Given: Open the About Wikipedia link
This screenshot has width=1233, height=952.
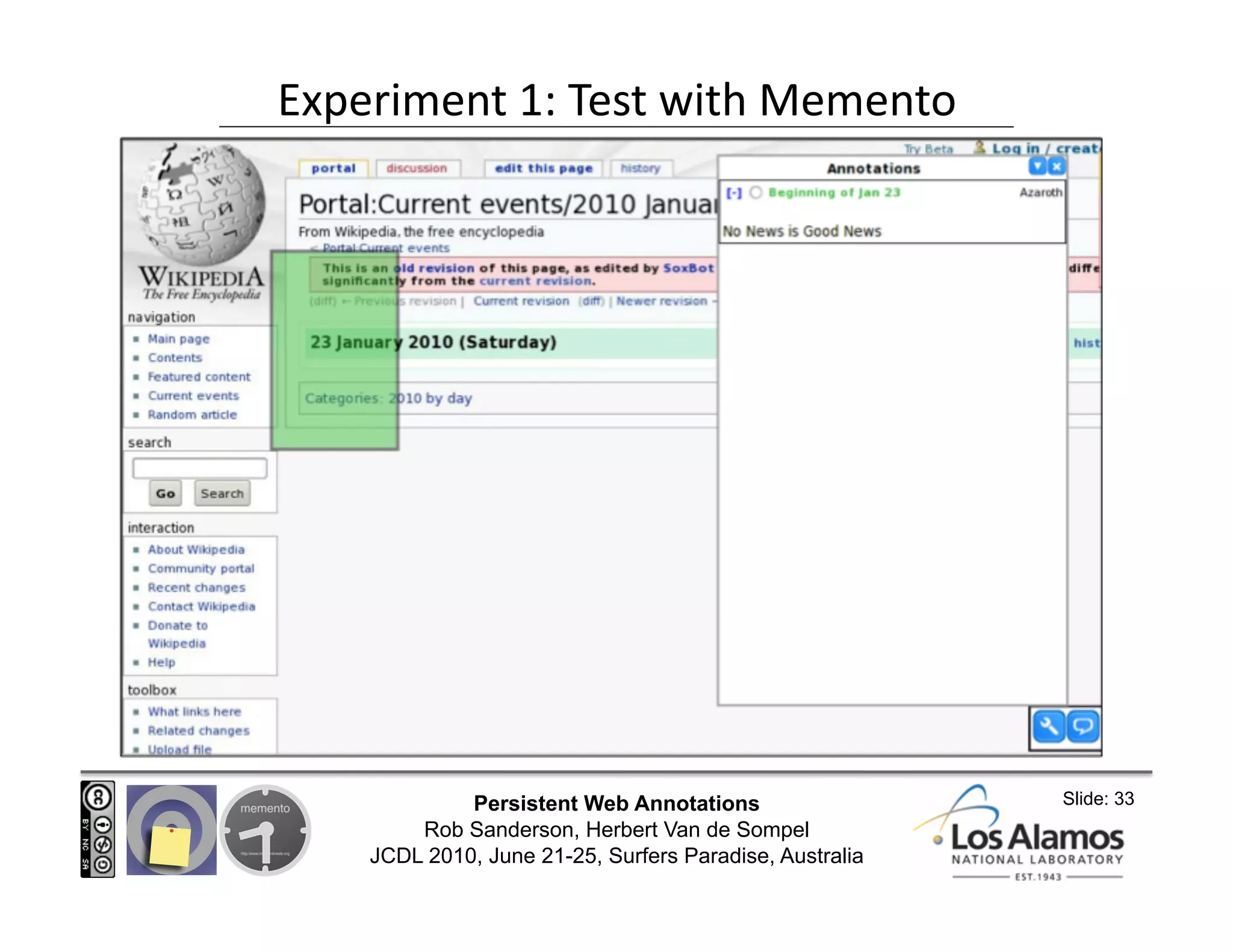Looking at the screenshot, I should (x=196, y=549).
